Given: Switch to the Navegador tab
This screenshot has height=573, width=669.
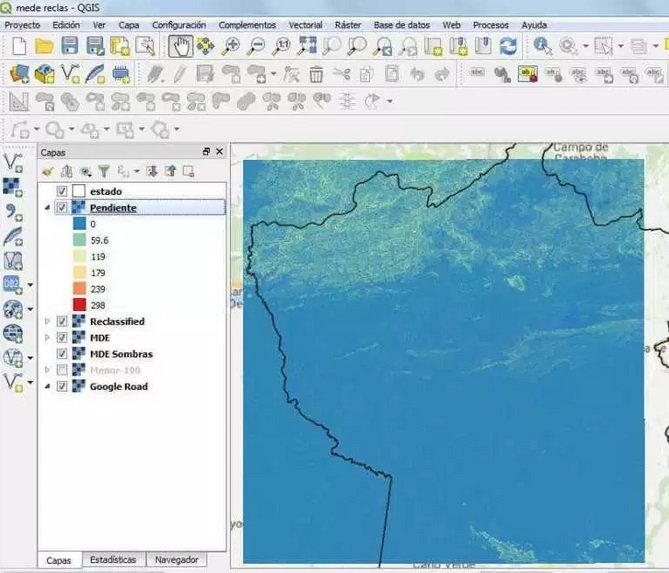Looking at the screenshot, I should [x=176, y=560].
